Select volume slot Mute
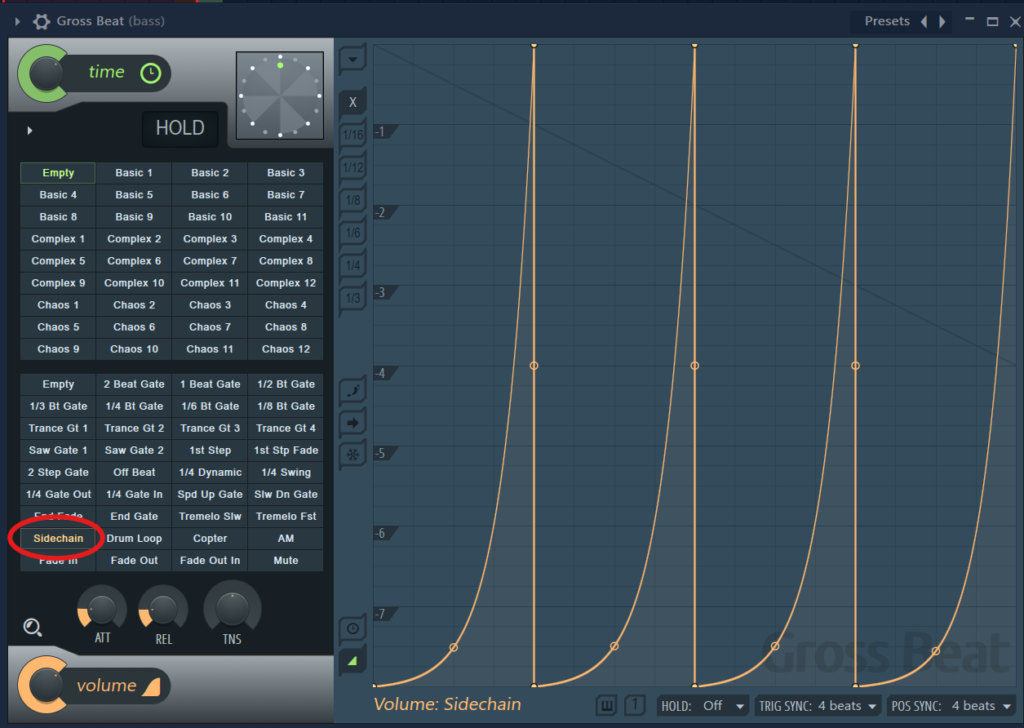This screenshot has height=728, width=1024. [285, 561]
